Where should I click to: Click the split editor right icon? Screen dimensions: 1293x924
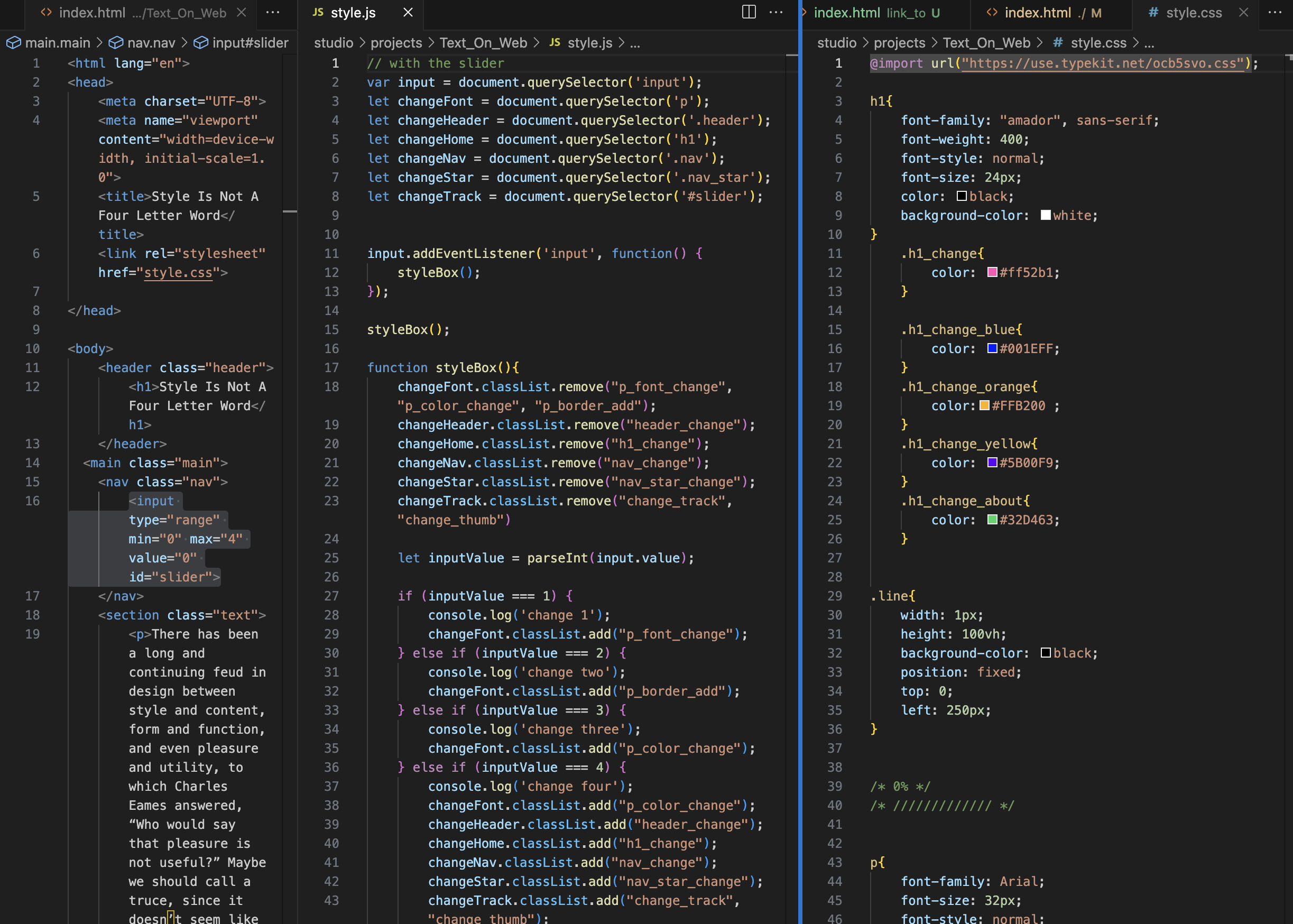(x=749, y=12)
